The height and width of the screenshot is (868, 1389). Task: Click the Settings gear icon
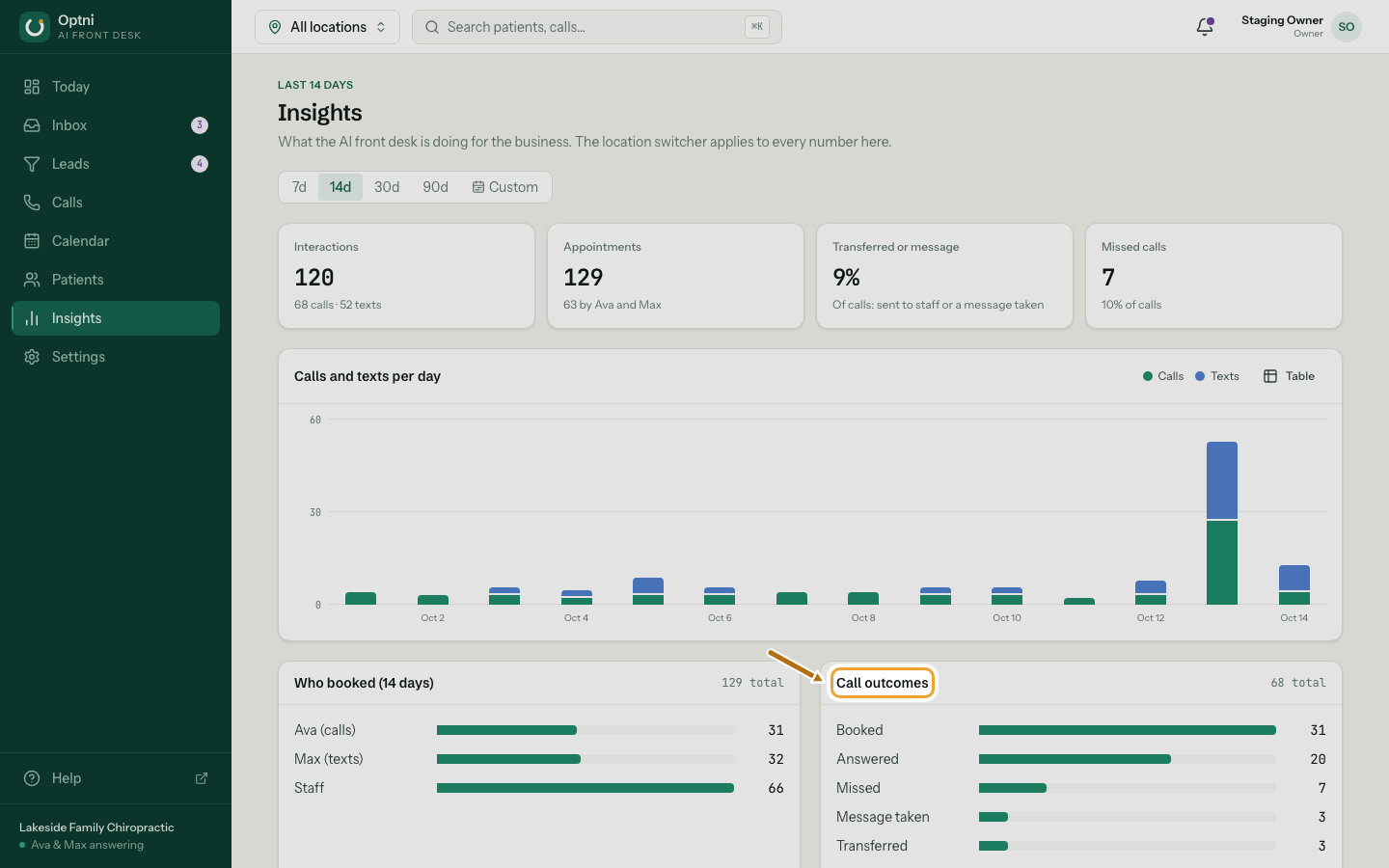pos(32,357)
